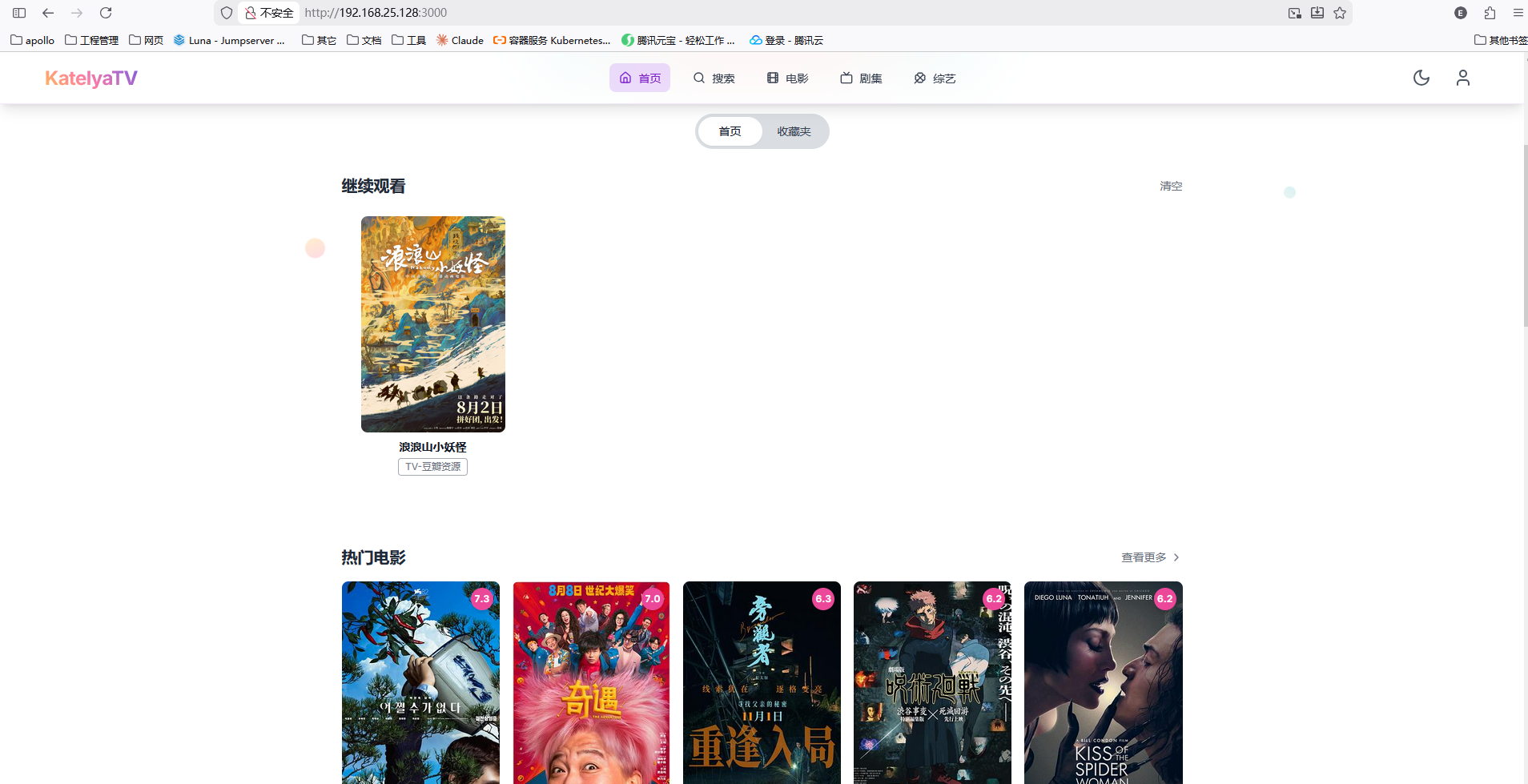Open the 容器服务 Kubernetes bookmark

(x=552, y=40)
